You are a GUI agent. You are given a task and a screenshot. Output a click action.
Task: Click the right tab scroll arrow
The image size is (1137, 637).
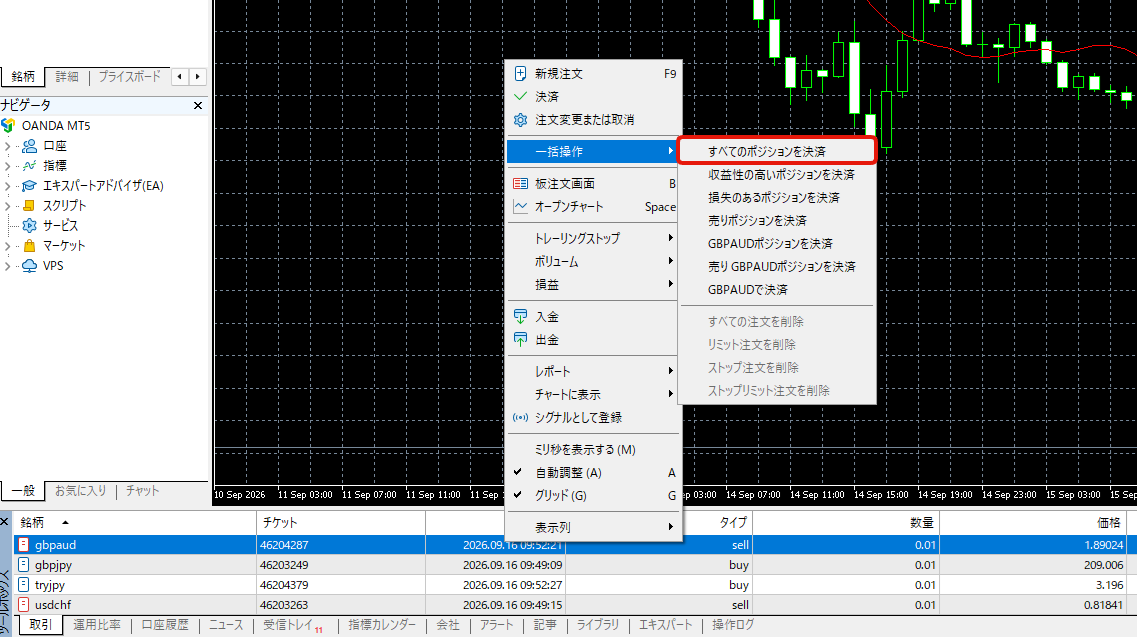coord(197,76)
